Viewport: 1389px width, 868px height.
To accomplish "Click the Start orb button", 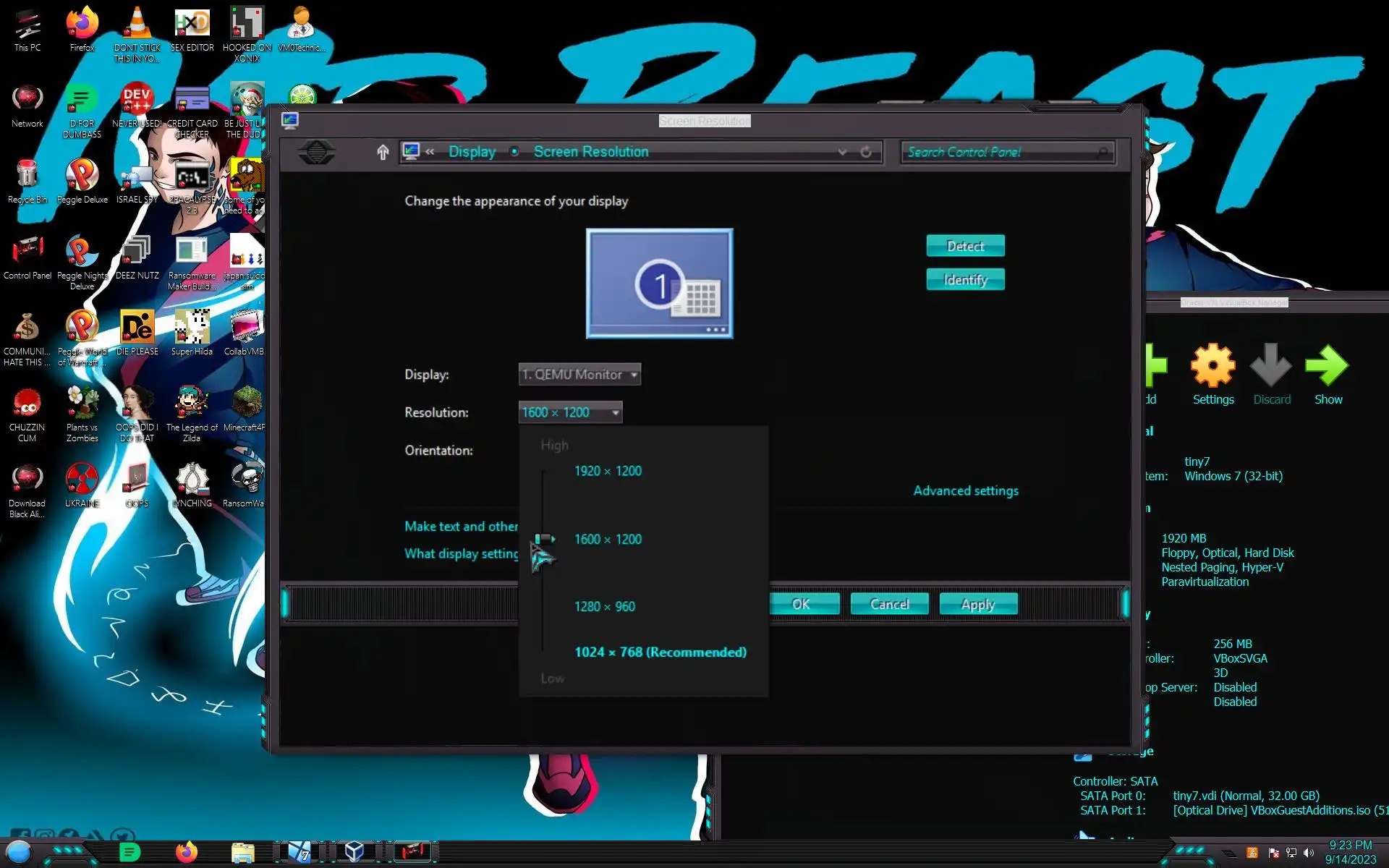I will (x=20, y=852).
